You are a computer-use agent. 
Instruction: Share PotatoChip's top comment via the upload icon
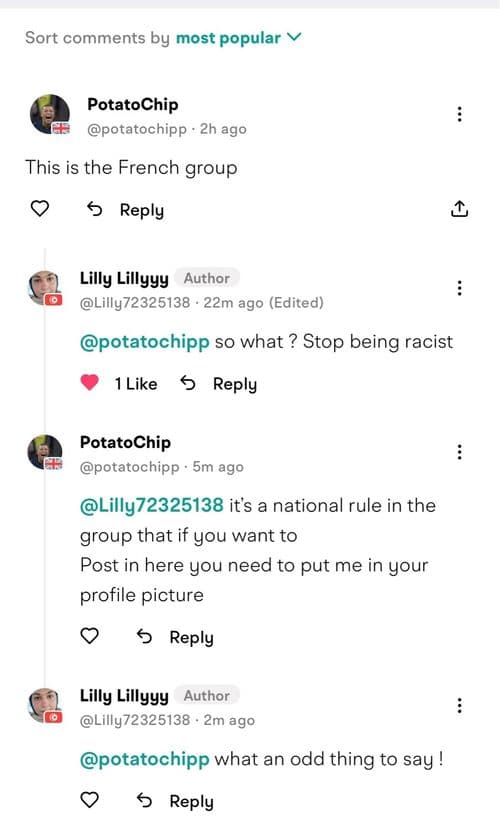[x=459, y=209]
